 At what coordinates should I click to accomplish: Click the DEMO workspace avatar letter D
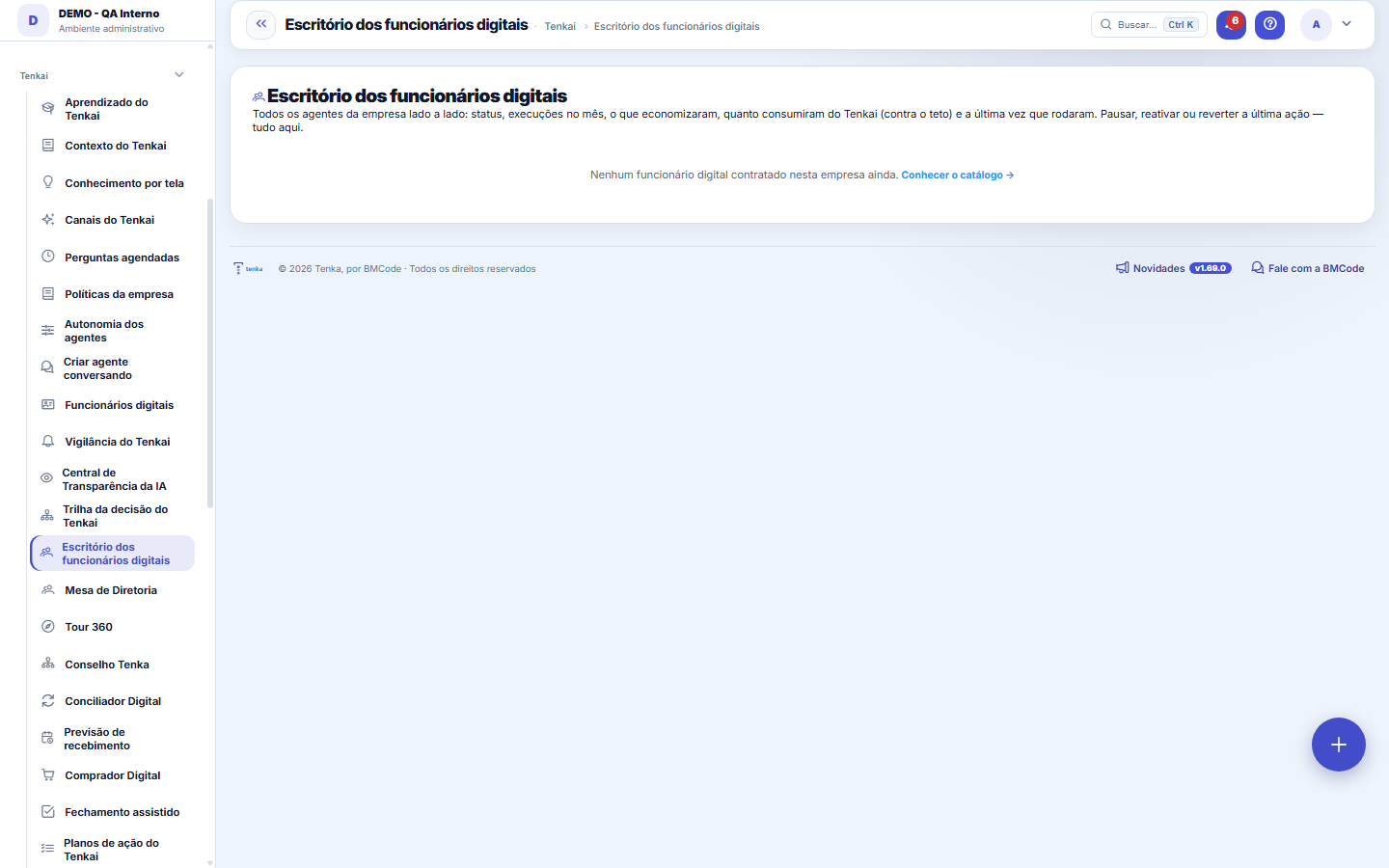coord(33,20)
